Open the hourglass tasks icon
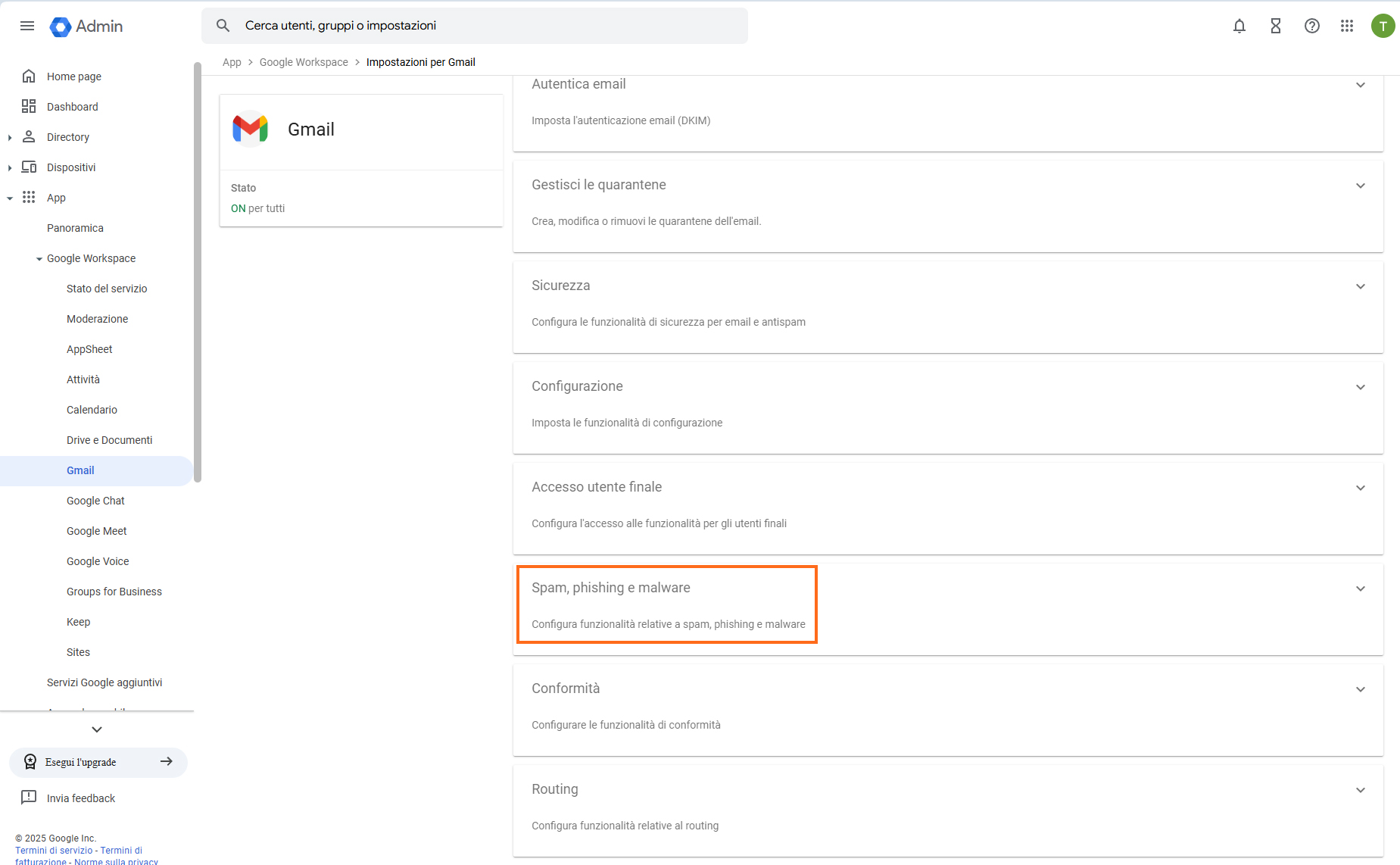This screenshot has width=1400, height=865. [1275, 26]
